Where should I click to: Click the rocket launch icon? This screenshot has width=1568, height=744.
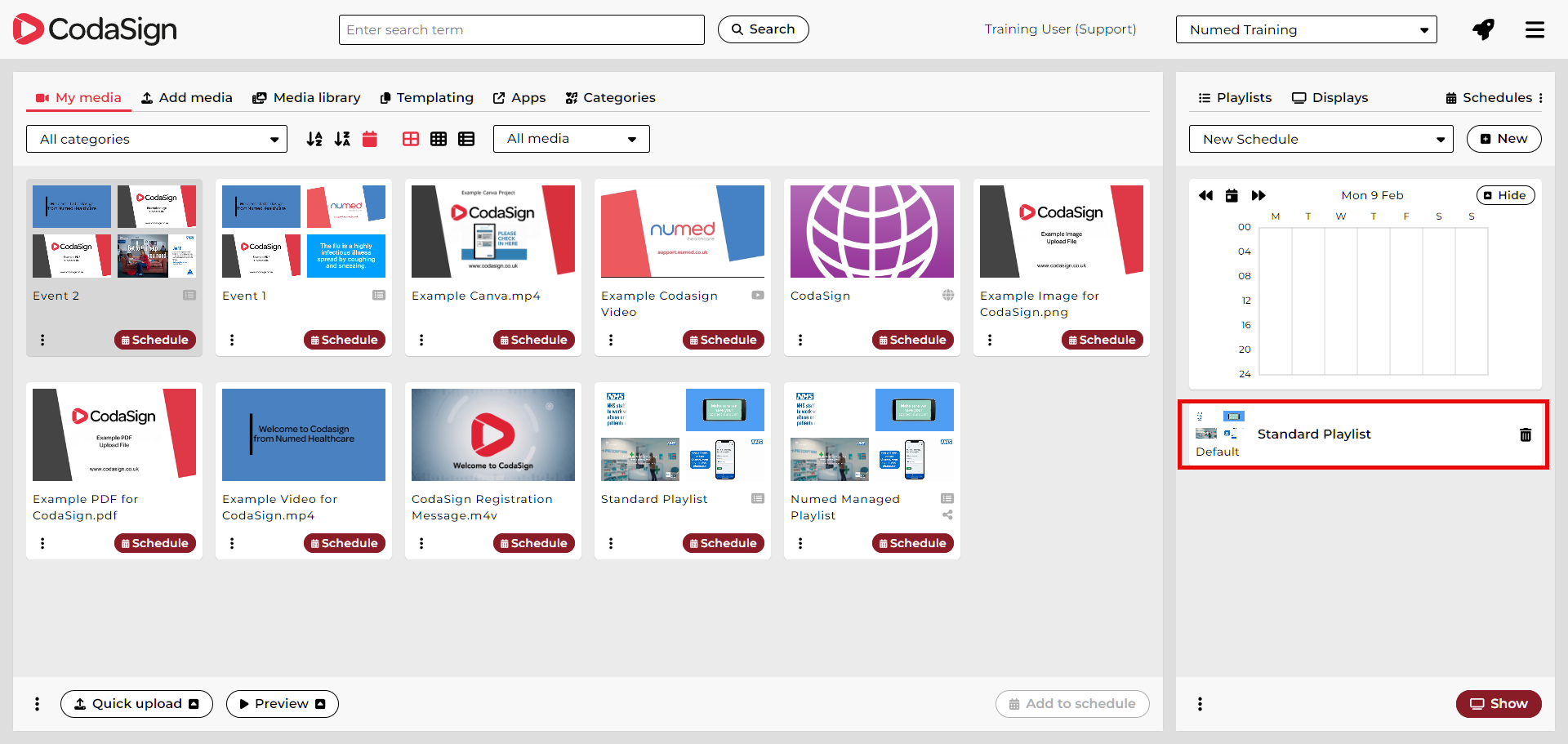point(1483,30)
